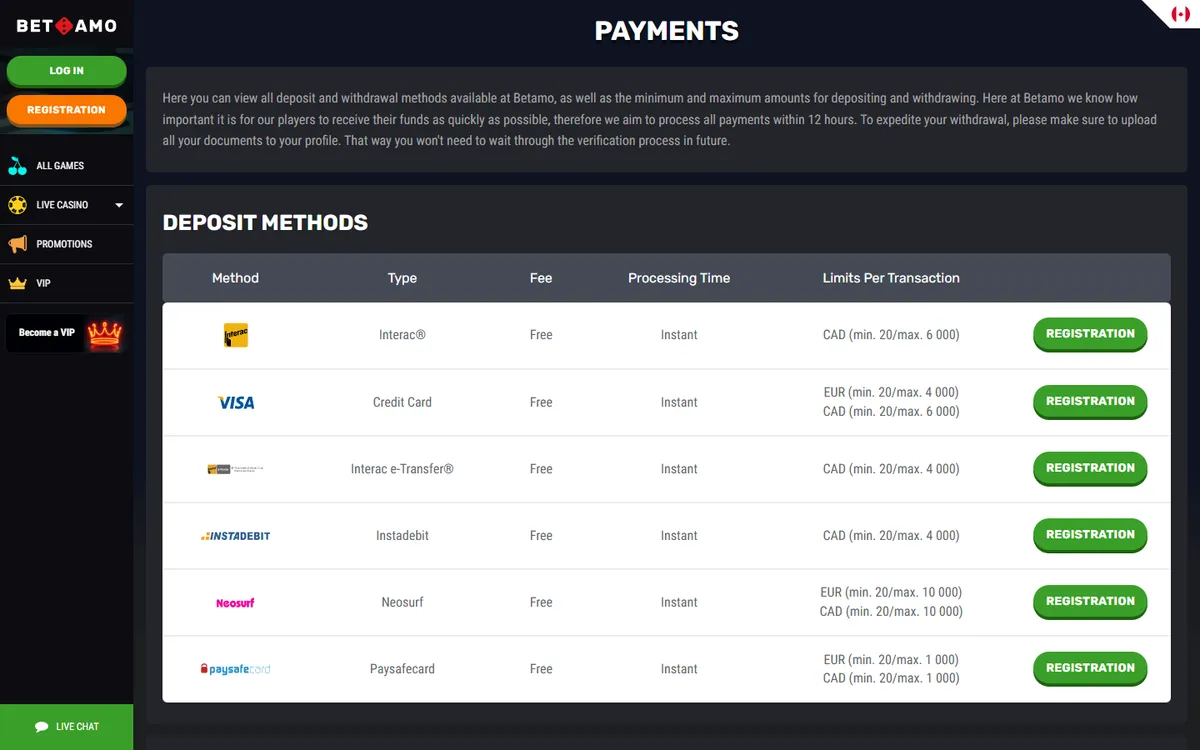The width and height of the screenshot is (1200, 750).
Task: Open Live Casino menu item
Action: coord(66,205)
